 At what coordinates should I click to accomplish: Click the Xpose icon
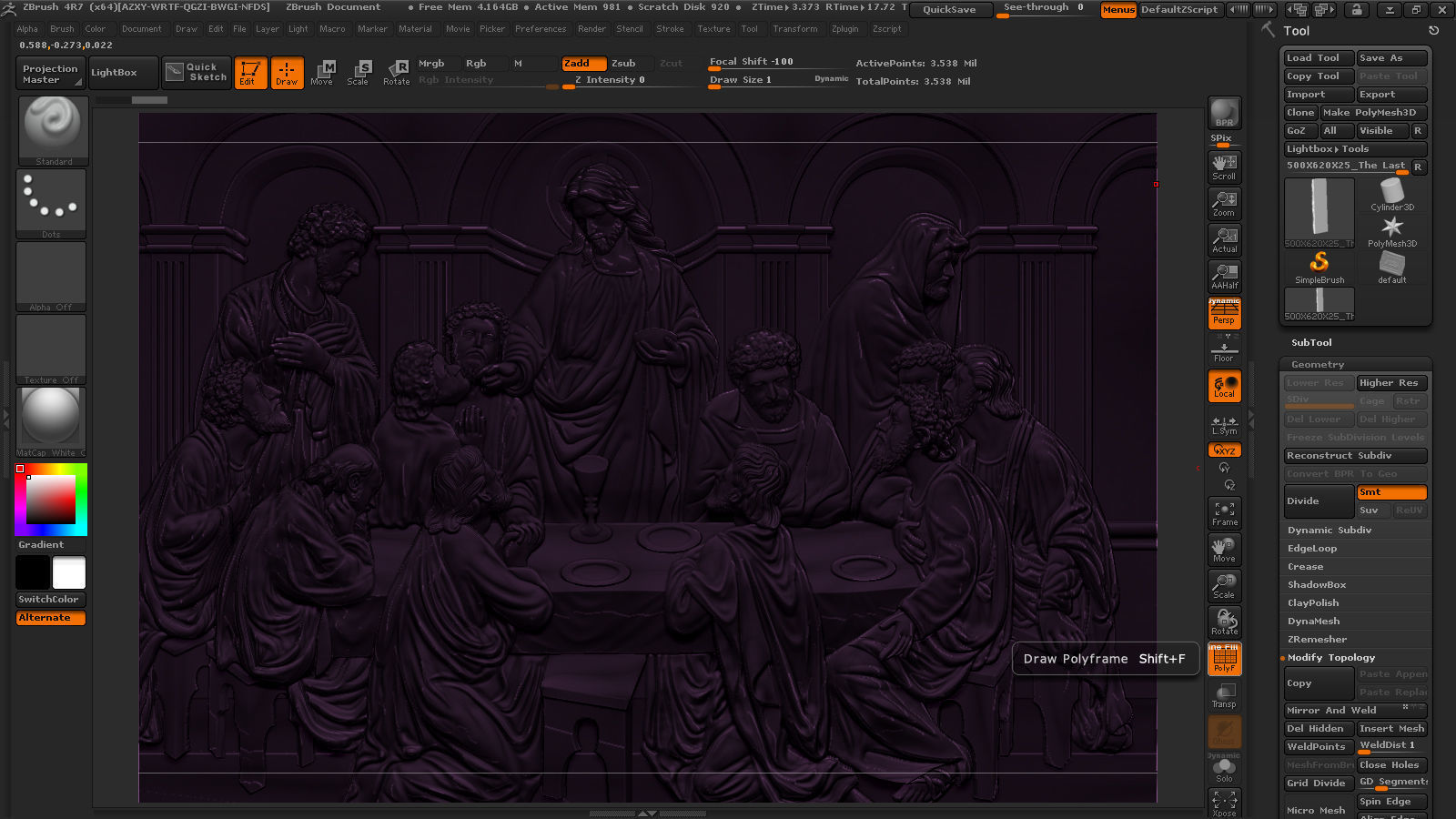pyautogui.click(x=1224, y=804)
